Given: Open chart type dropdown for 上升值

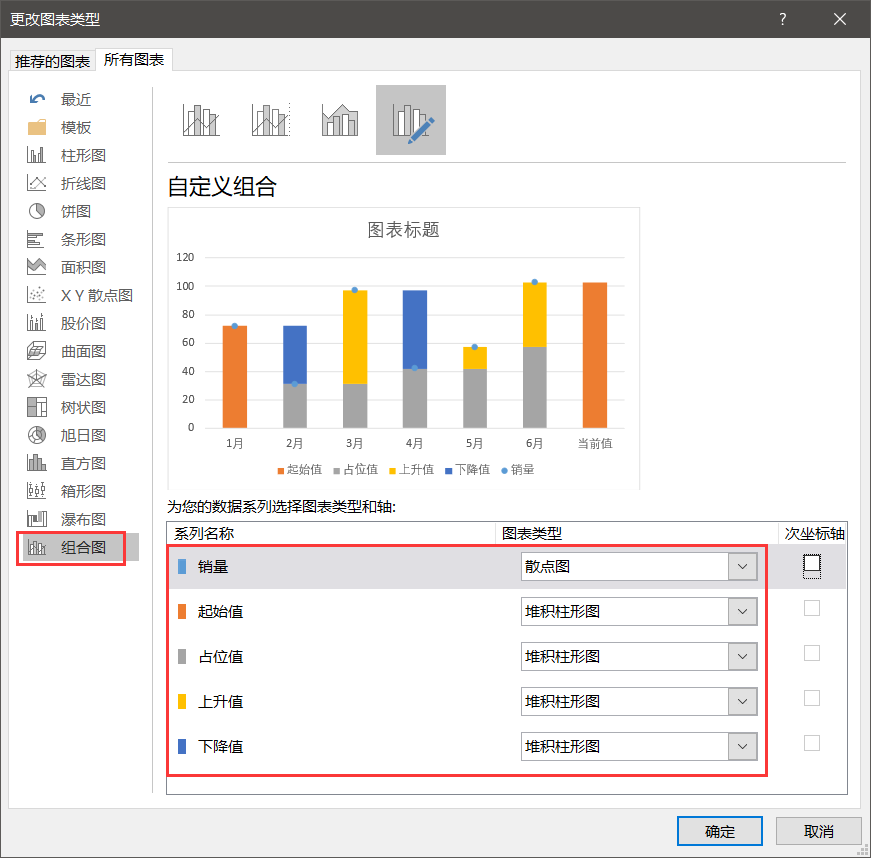Looking at the screenshot, I should (x=743, y=701).
